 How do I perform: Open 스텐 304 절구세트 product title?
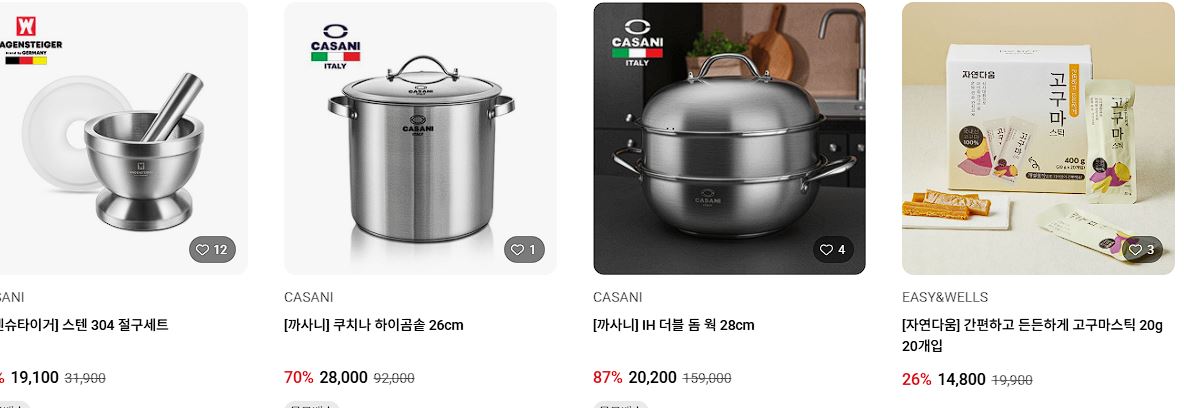pos(84,325)
